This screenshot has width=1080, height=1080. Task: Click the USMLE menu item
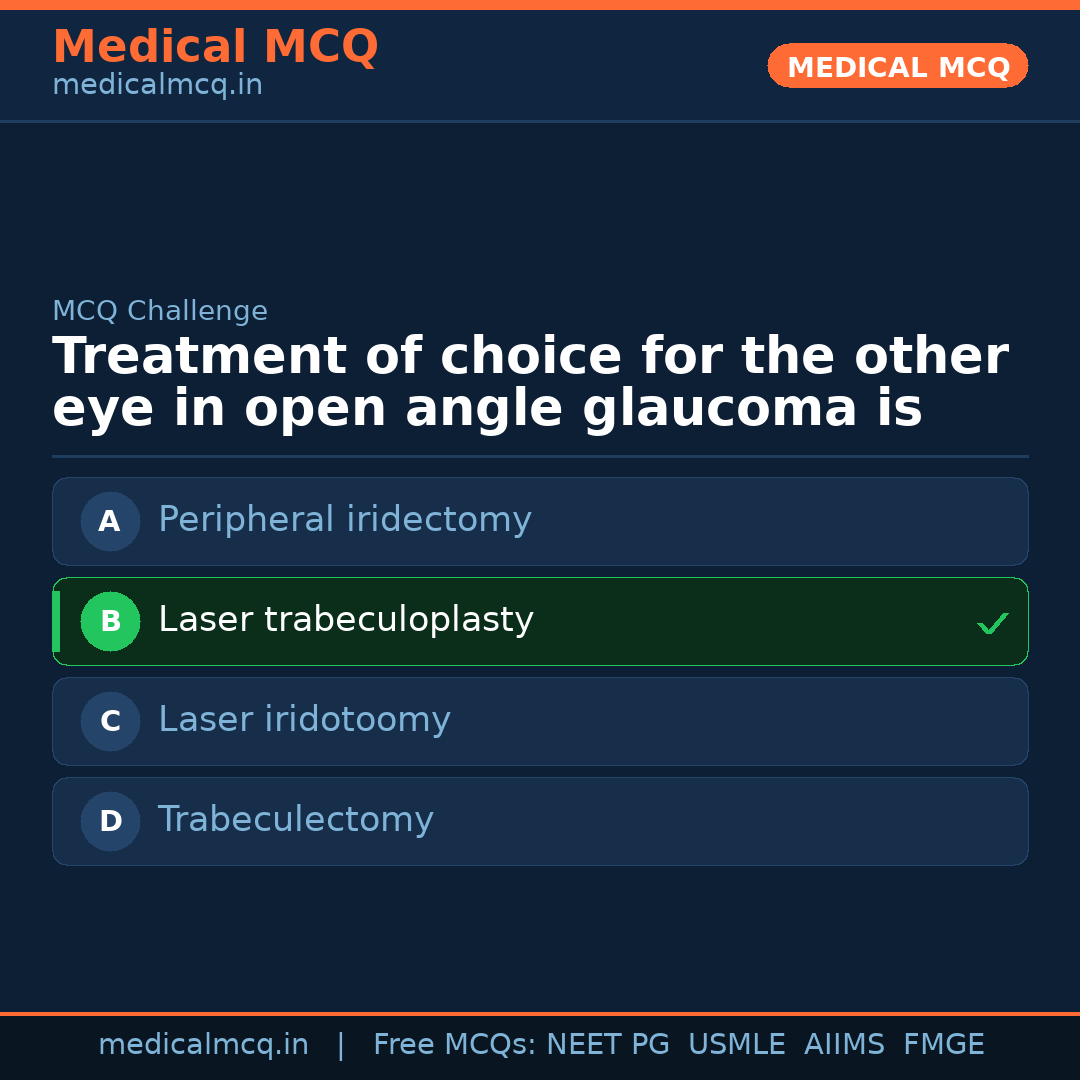[737, 1044]
